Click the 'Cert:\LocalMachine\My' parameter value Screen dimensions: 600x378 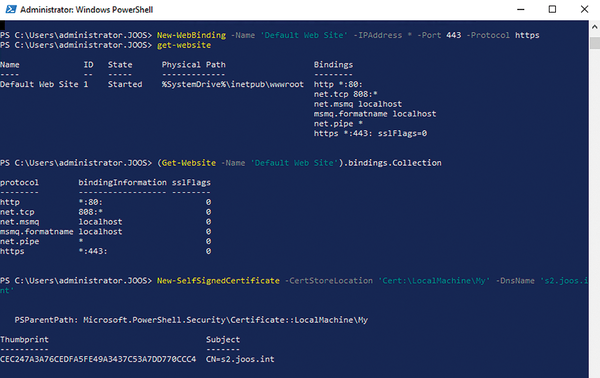click(x=434, y=281)
